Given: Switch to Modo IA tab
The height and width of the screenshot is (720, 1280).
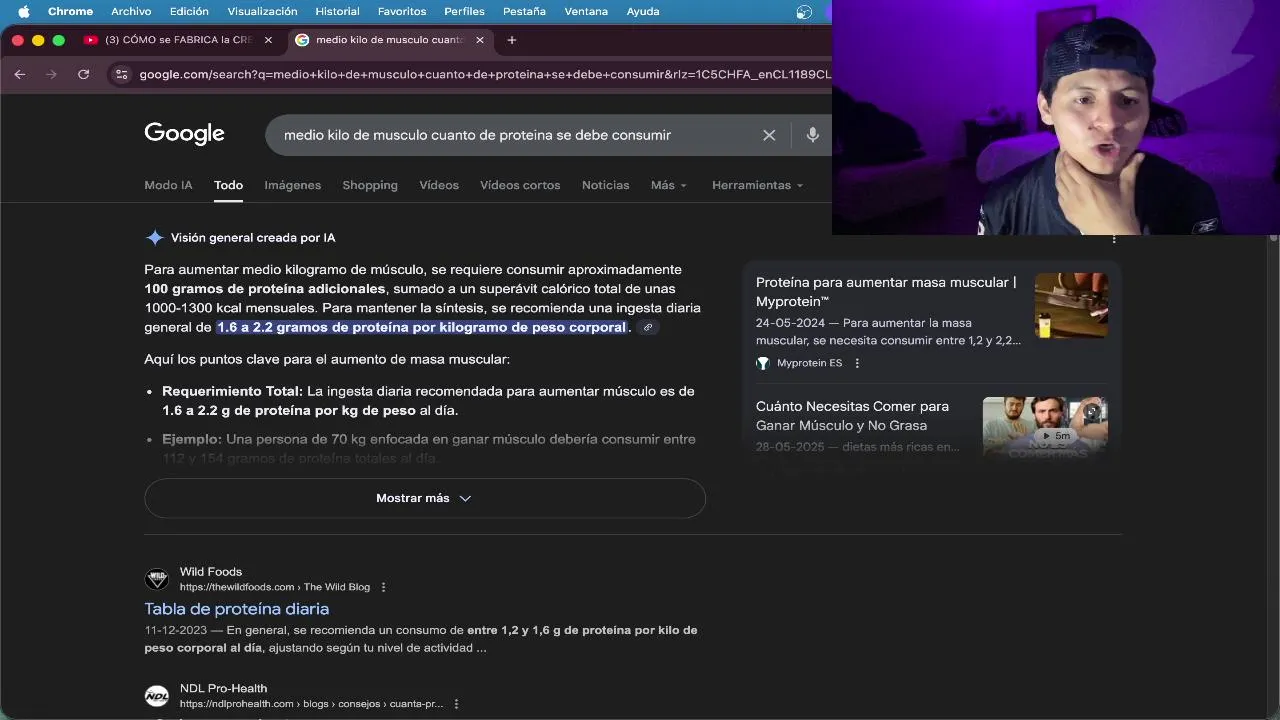Looking at the screenshot, I should 168,185.
